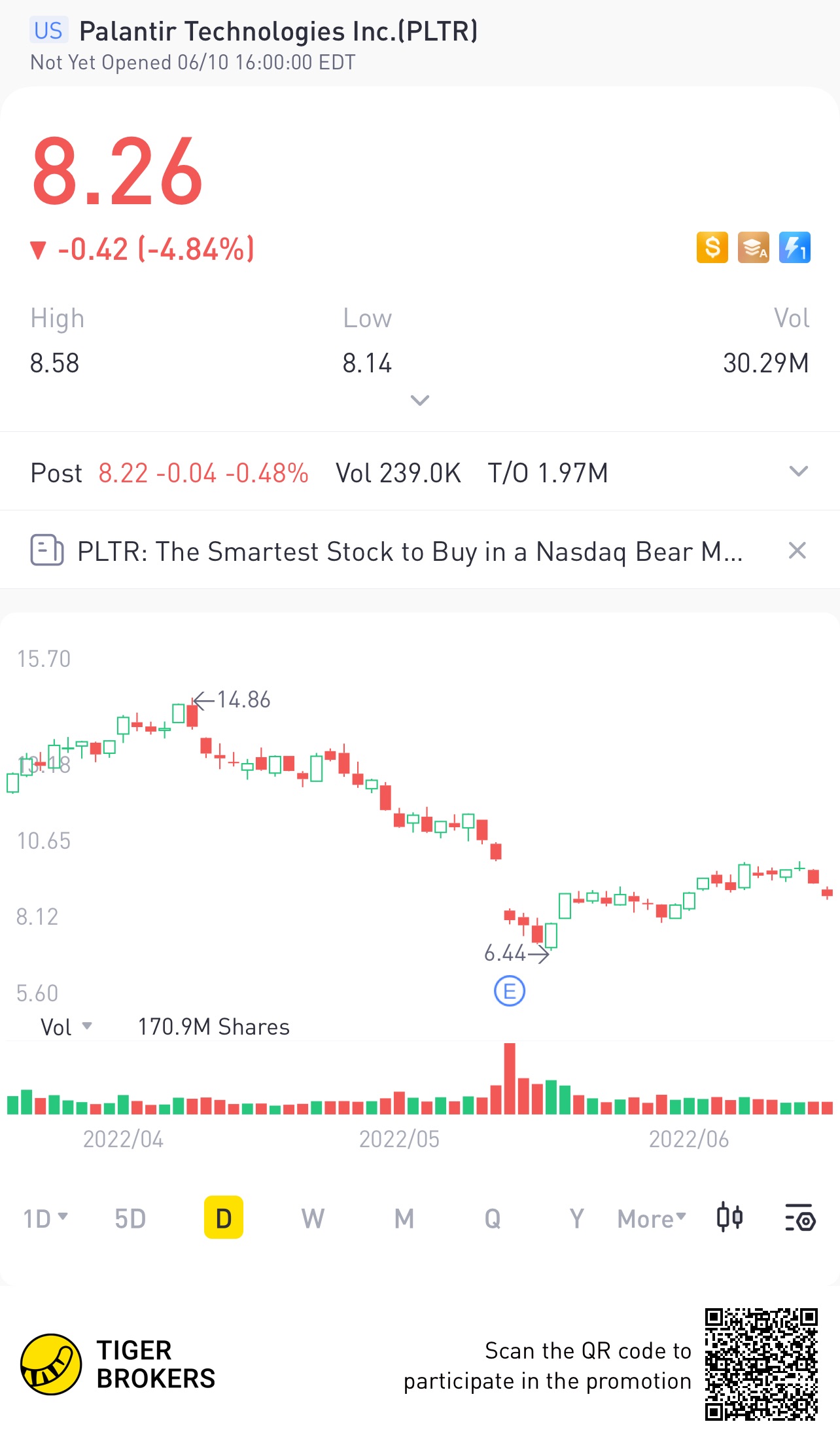Select the W weekly chart tab
Image resolution: width=840 pixels, height=1443 pixels.
pos(313,1219)
